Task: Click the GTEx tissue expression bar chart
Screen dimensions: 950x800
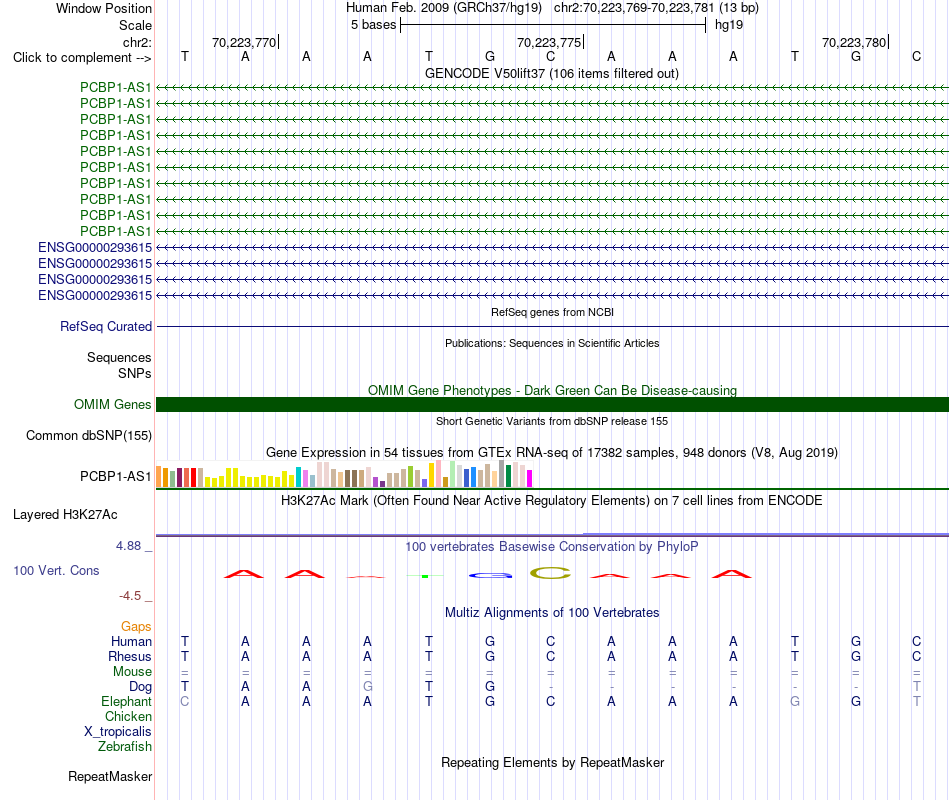Action: click(x=344, y=474)
